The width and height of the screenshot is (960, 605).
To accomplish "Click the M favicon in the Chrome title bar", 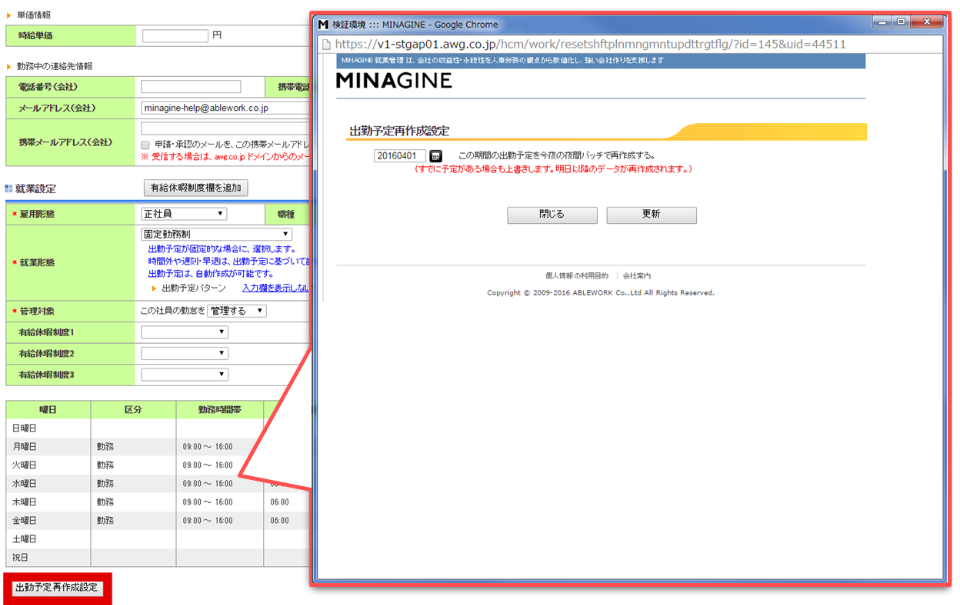I will coord(323,24).
